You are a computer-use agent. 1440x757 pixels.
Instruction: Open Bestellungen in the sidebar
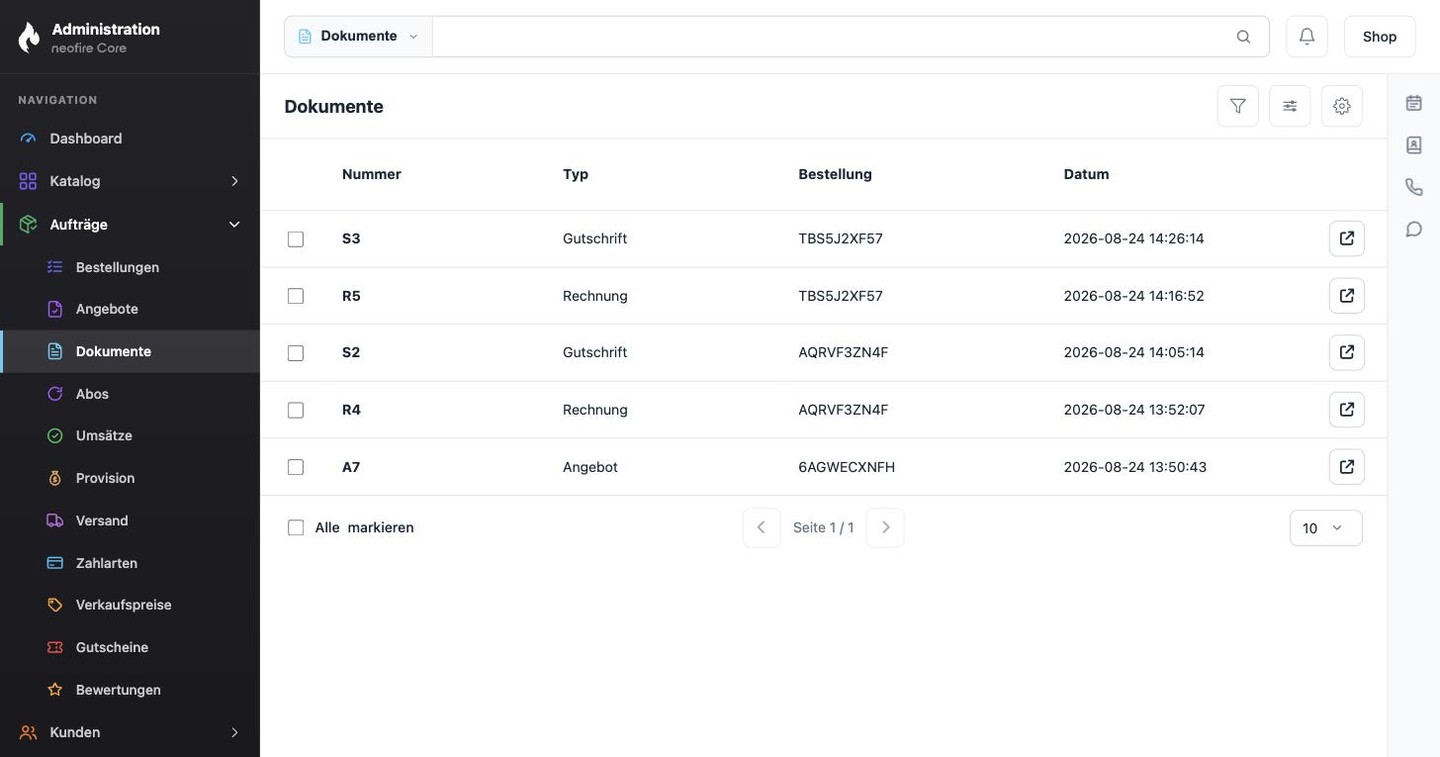(x=130, y=267)
